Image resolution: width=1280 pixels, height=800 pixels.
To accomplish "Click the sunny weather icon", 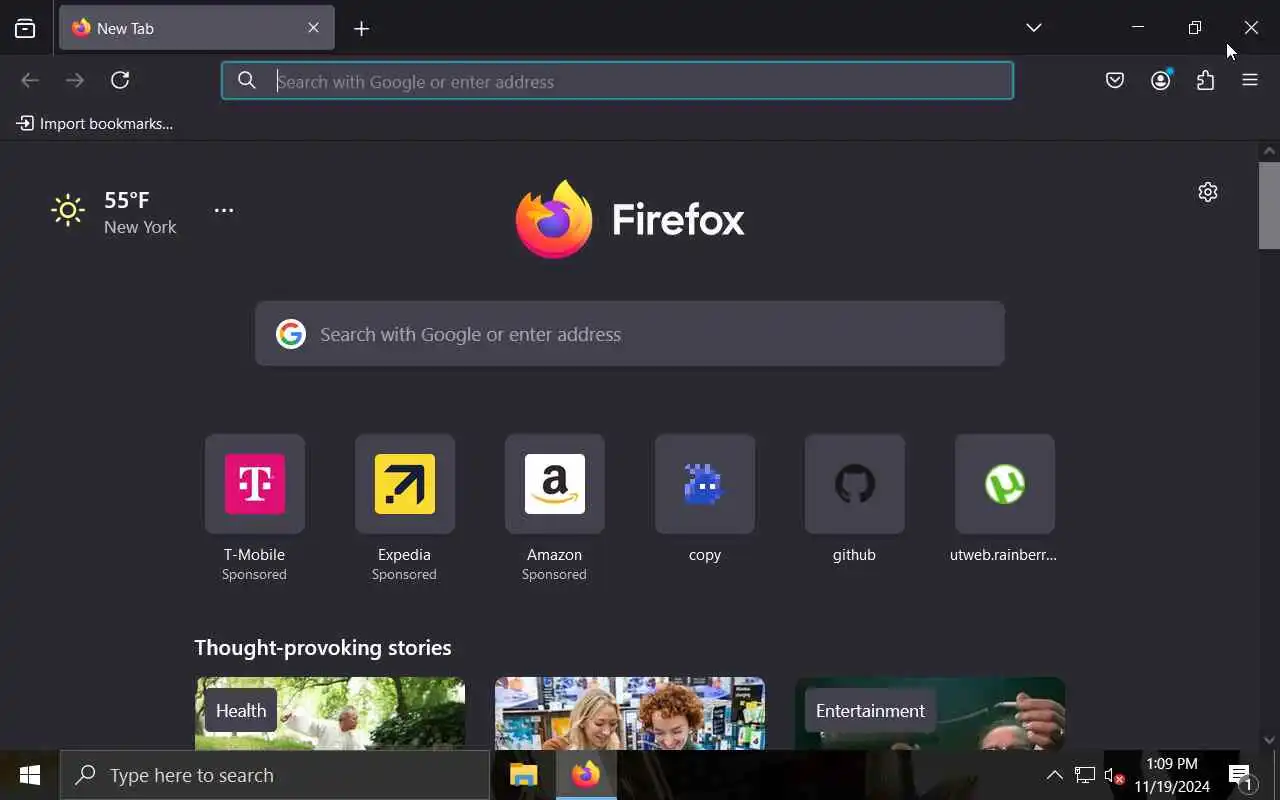I will [x=68, y=210].
